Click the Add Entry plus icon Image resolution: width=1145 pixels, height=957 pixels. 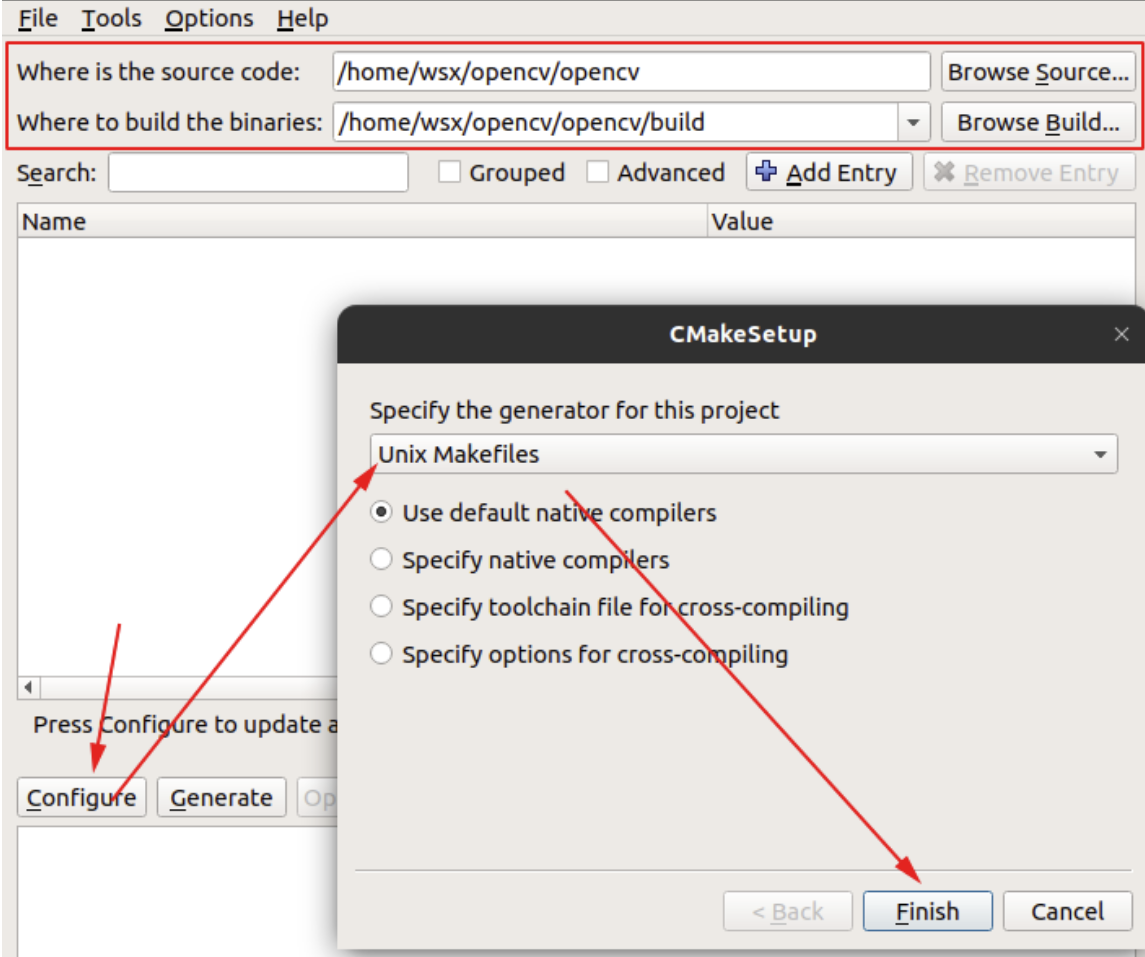click(764, 172)
